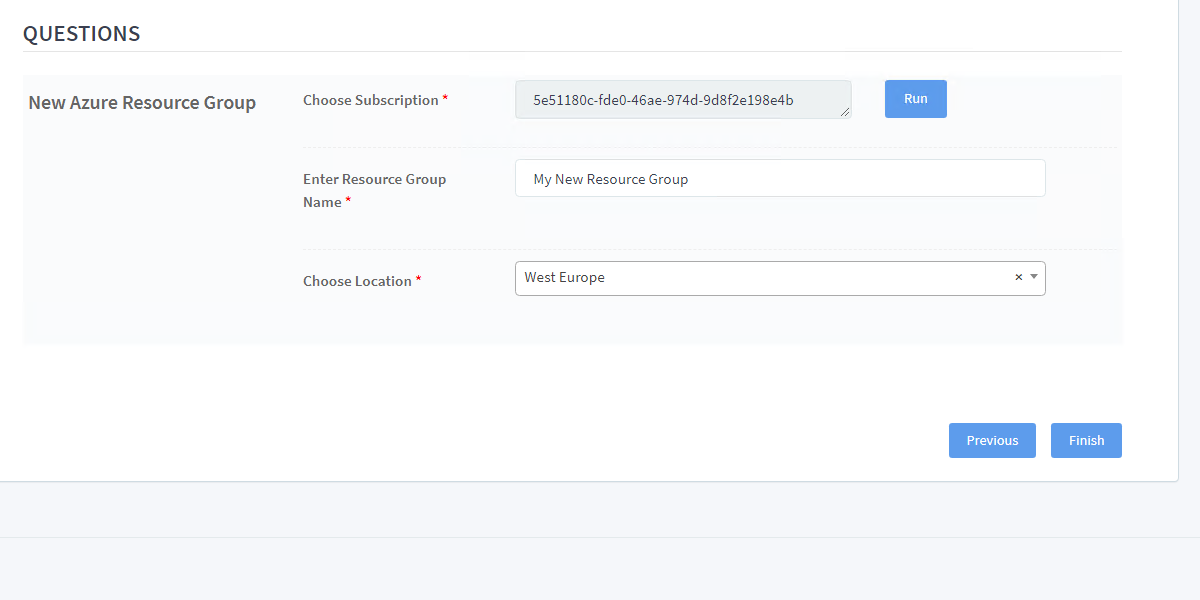Click the red asterisk after Choose Location

pos(418,281)
